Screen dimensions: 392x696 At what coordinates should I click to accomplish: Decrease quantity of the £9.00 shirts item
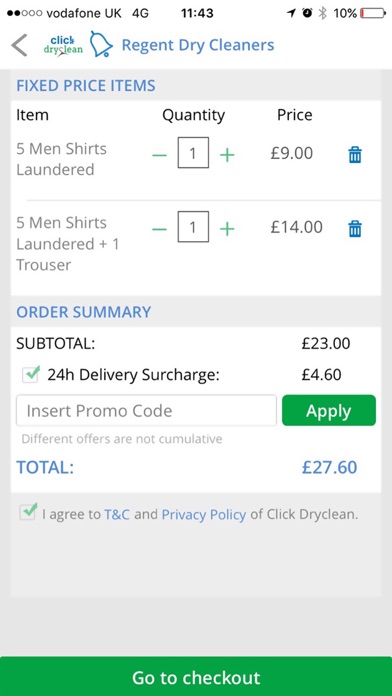pyautogui.click(x=159, y=155)
